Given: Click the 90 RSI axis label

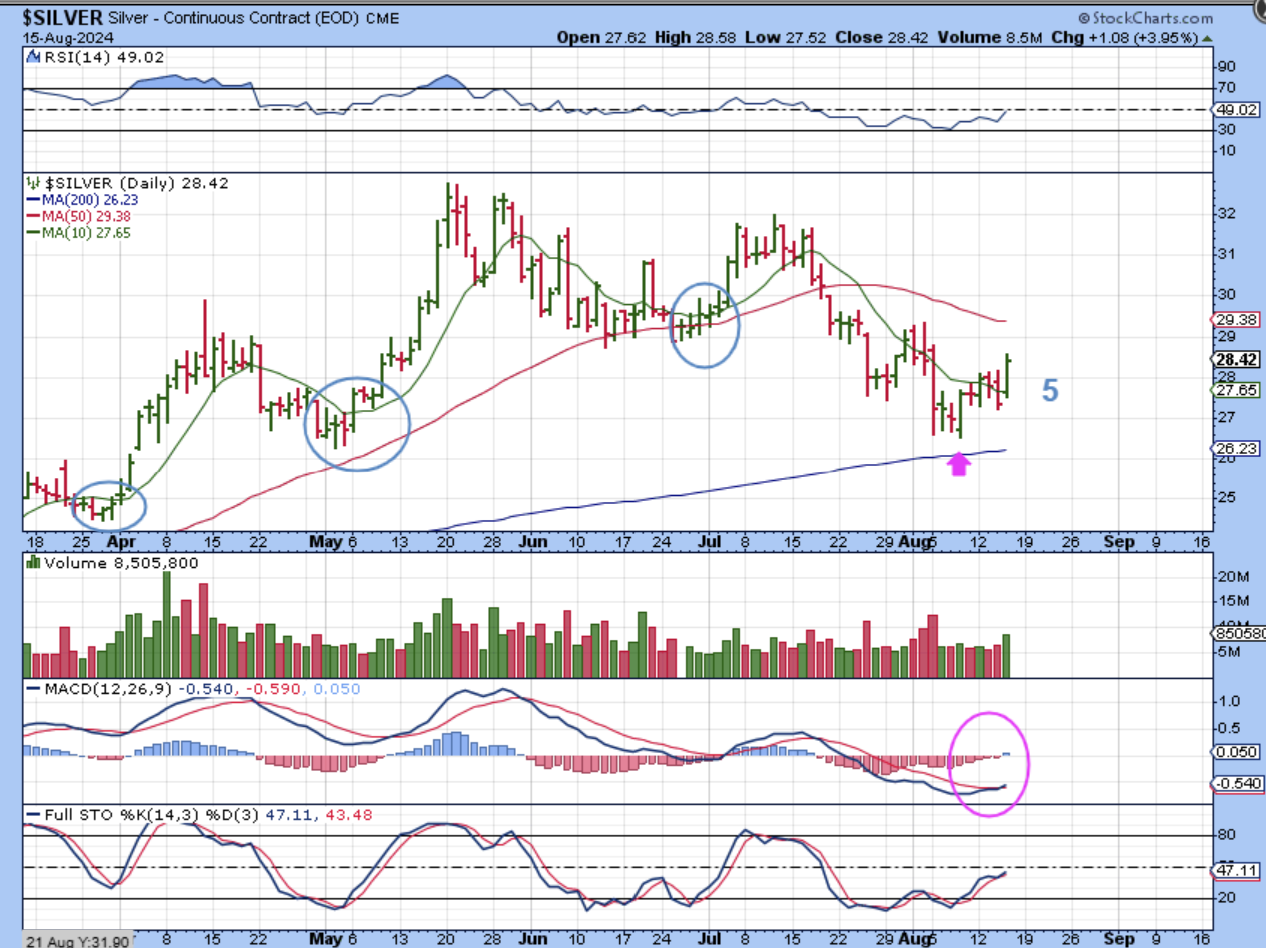Looking at the screenshot, I should (1225, 66).
